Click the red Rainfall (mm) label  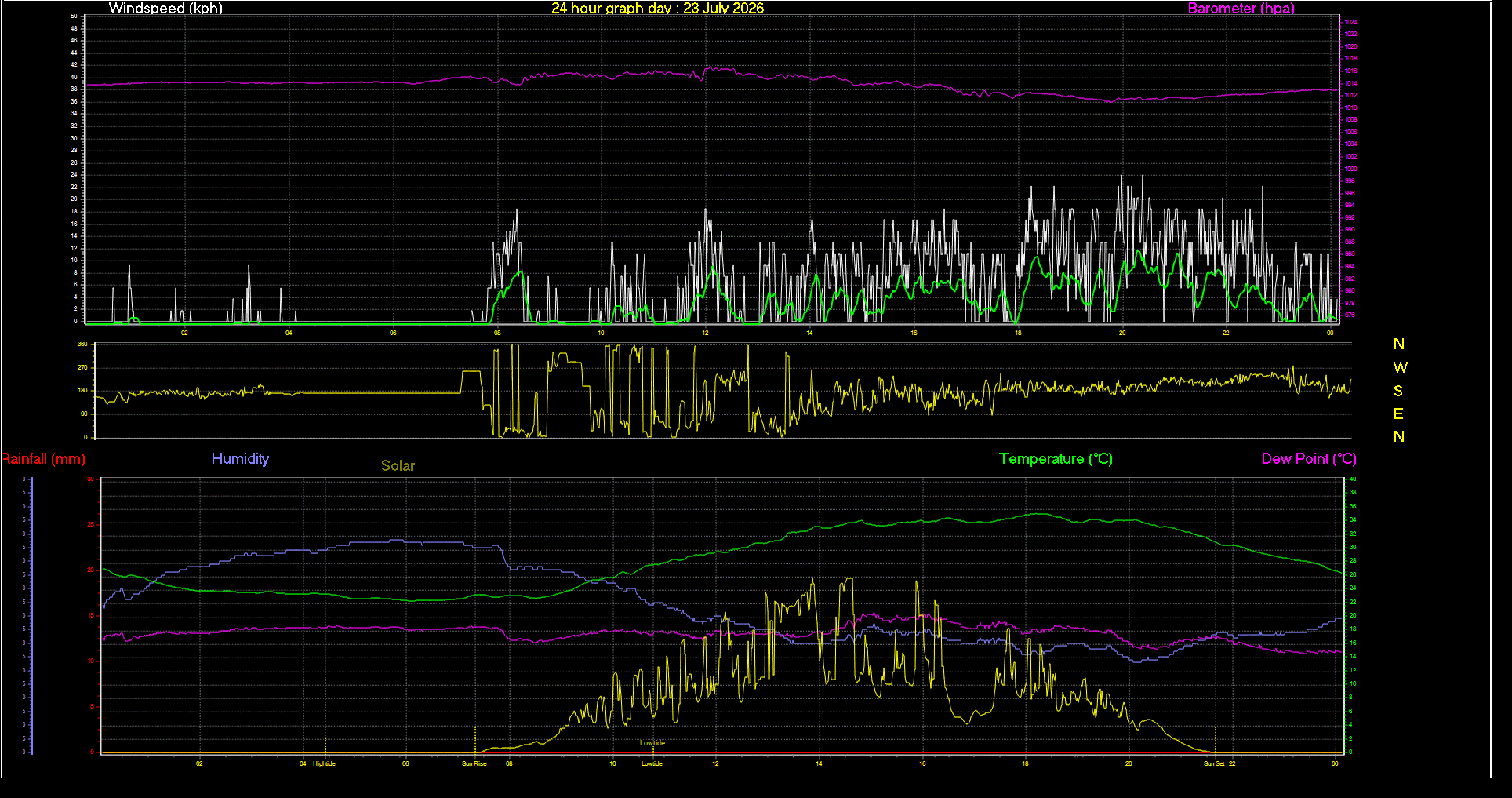tap(43, 459)
